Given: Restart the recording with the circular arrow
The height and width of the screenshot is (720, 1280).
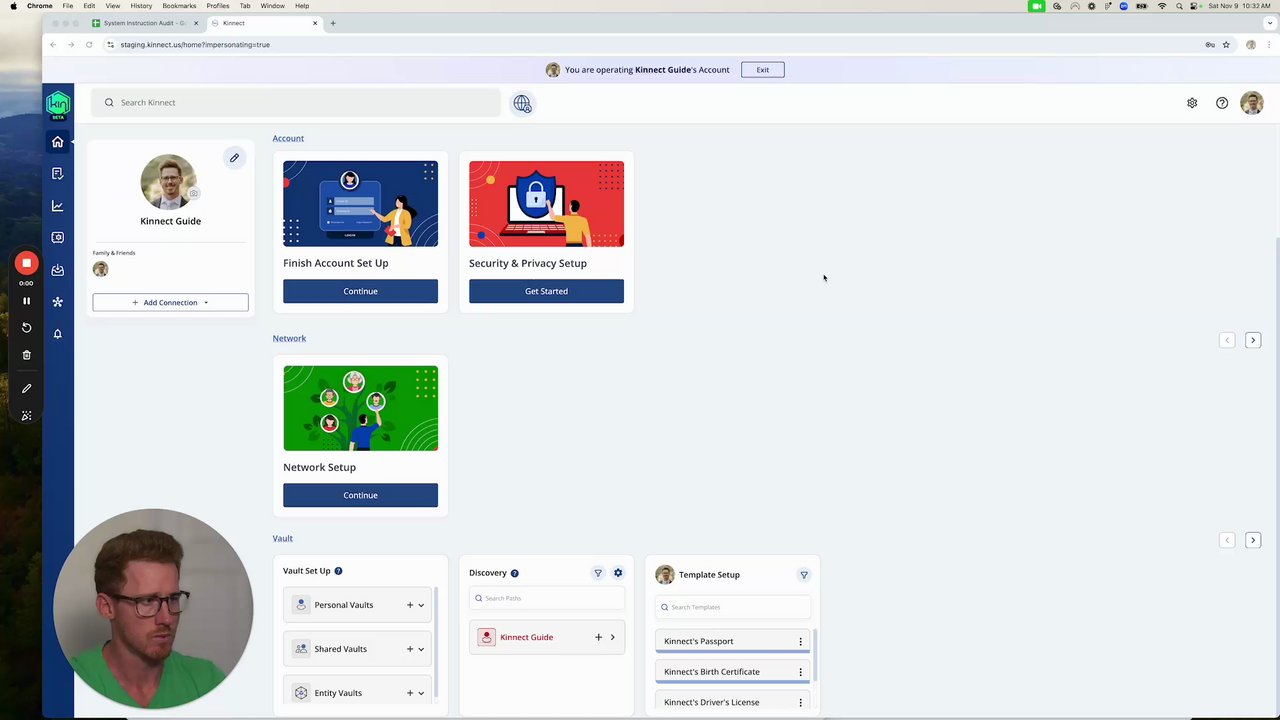Looking at the screenshot, I should 26,328.
